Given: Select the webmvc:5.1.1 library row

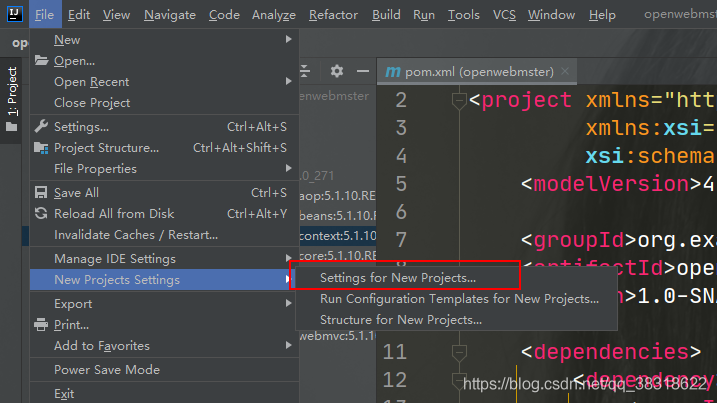Looking at the screenshot, I should pos(337,336).
